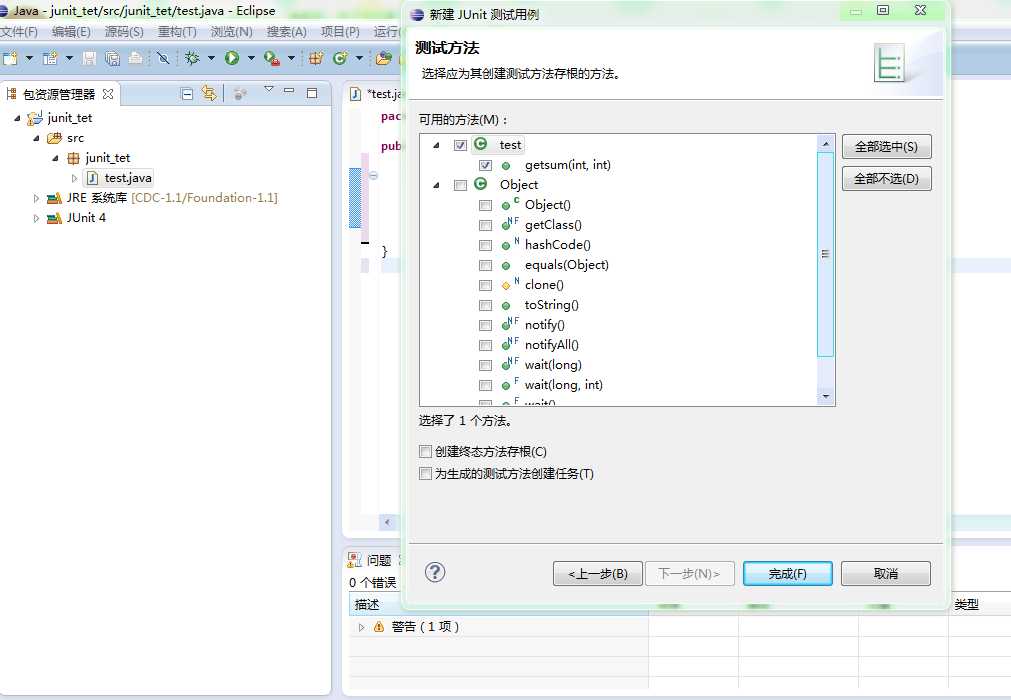Click the Run with External Tools icon
1011x700 pixels.
tap(271, 59)
